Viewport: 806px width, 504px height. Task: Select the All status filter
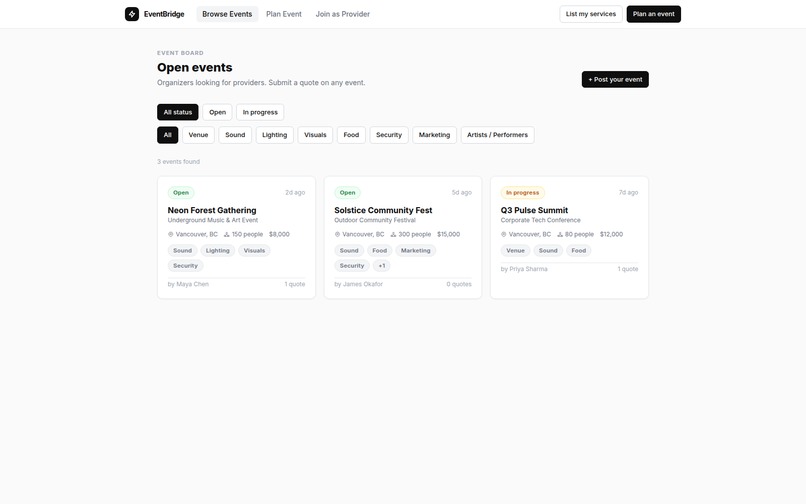[178, 112]
